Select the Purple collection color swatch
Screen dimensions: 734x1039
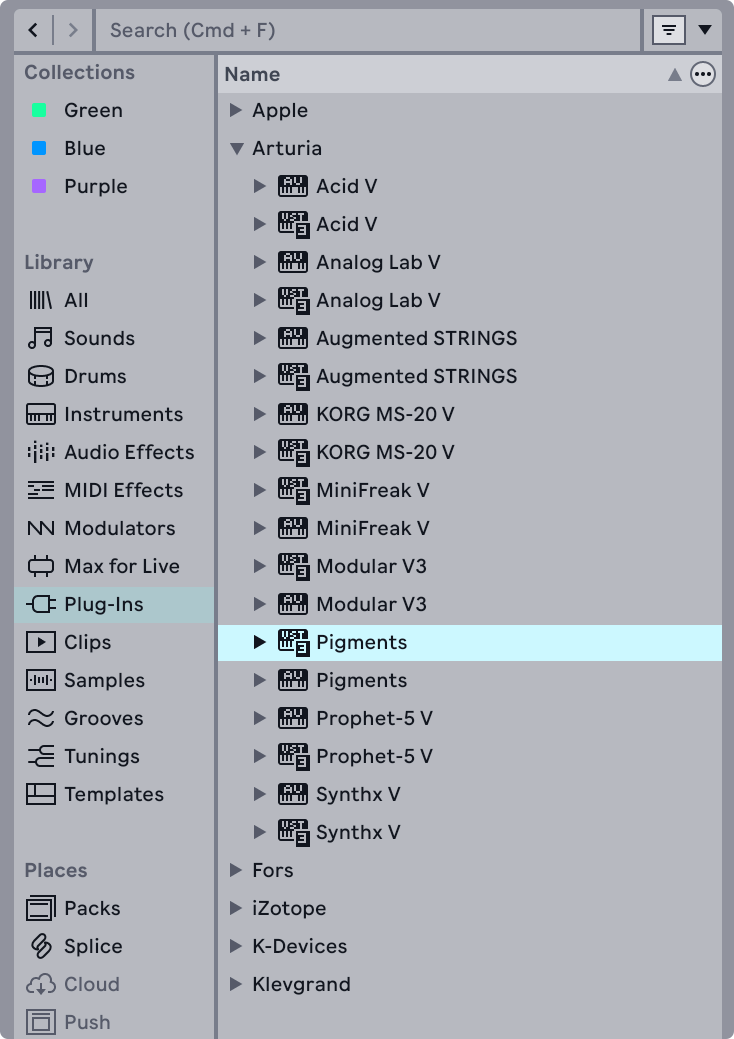point(39,186)
